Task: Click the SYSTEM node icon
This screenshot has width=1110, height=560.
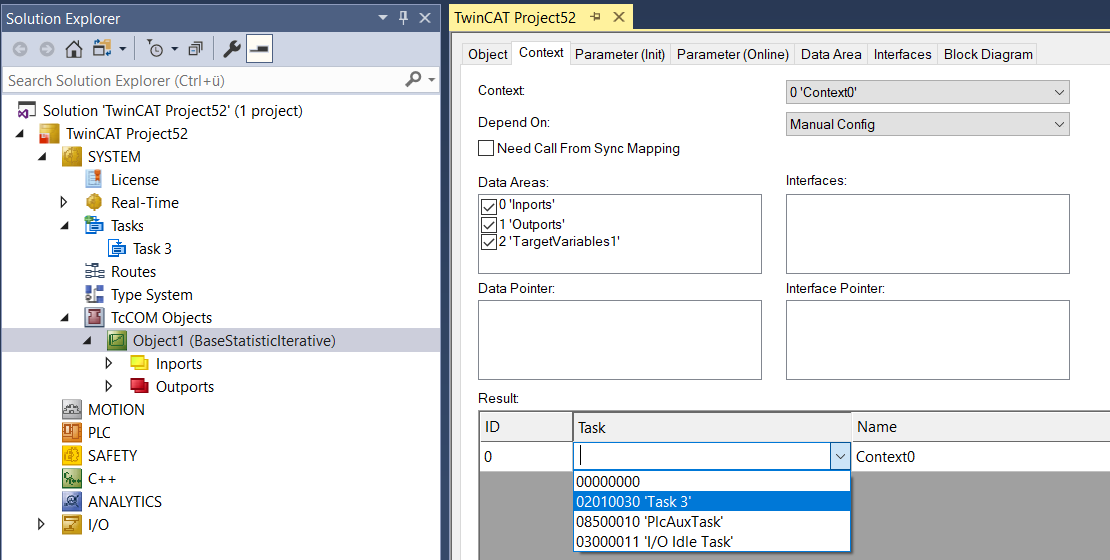Action: (x=72, y=156)
